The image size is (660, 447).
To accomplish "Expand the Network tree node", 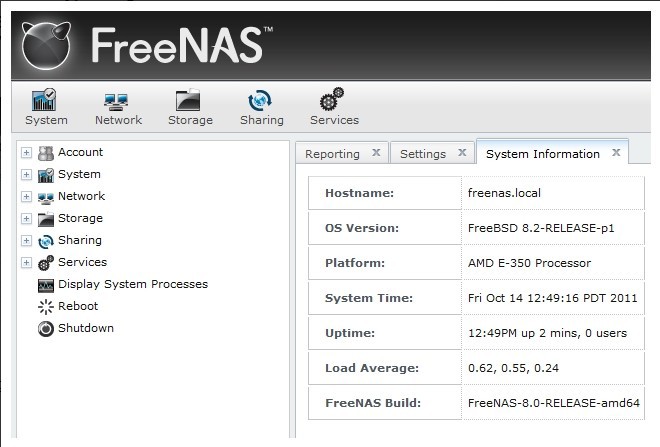I will (26, 197).
